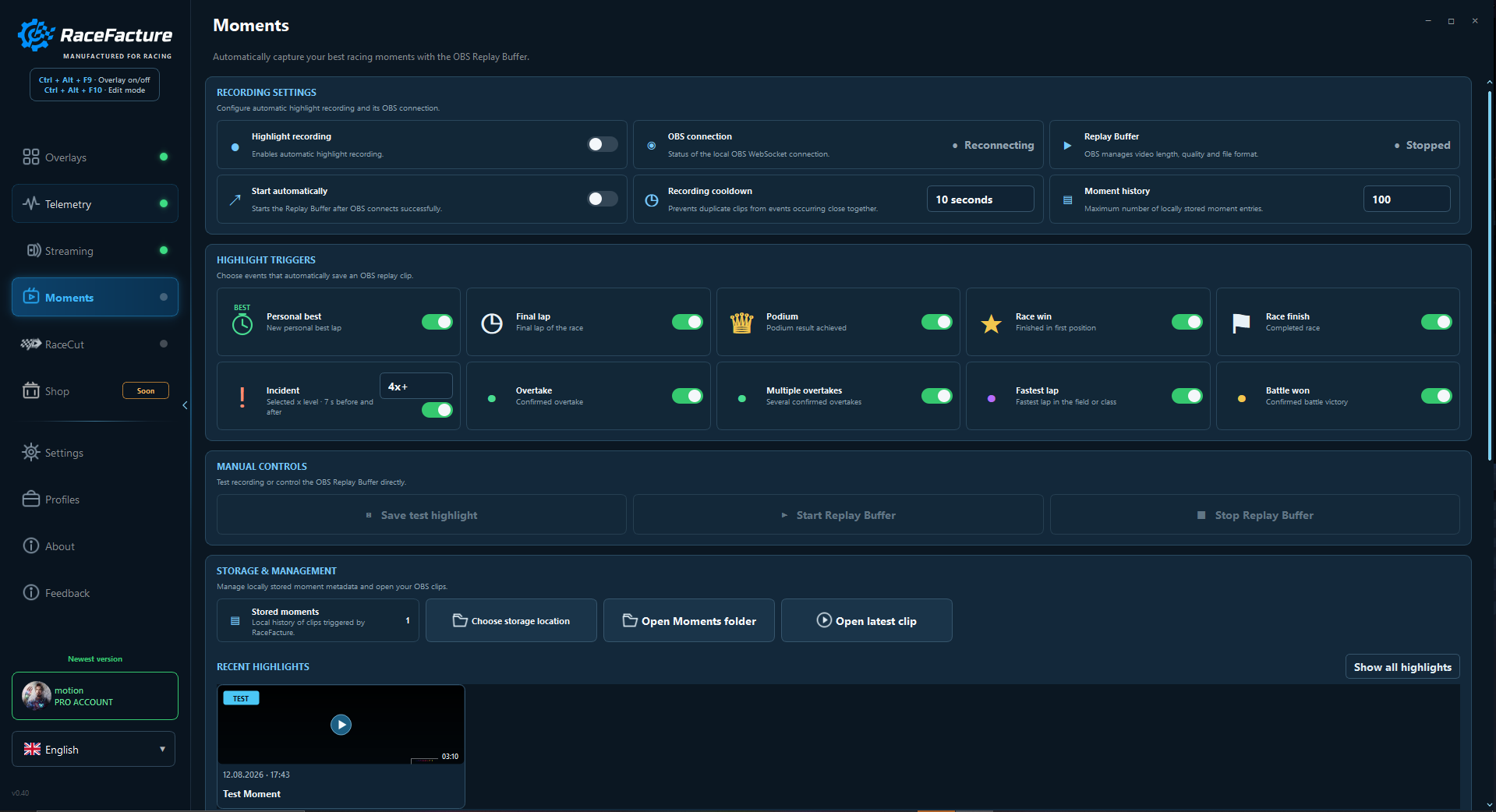Open the Recording cooldown 10 seconds selector

pos(981,199)
